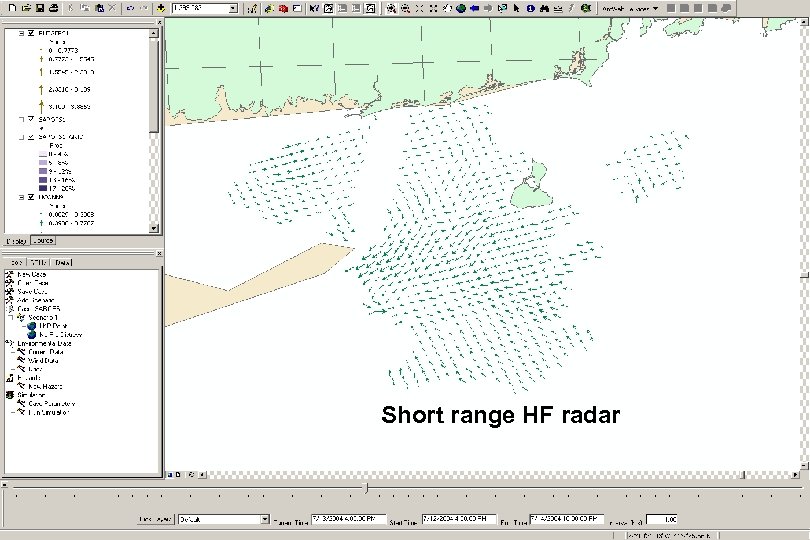Launch ArcCatalog from the toolbar
The width and height of the screenshot is (810, 540).
pos(269,8)
